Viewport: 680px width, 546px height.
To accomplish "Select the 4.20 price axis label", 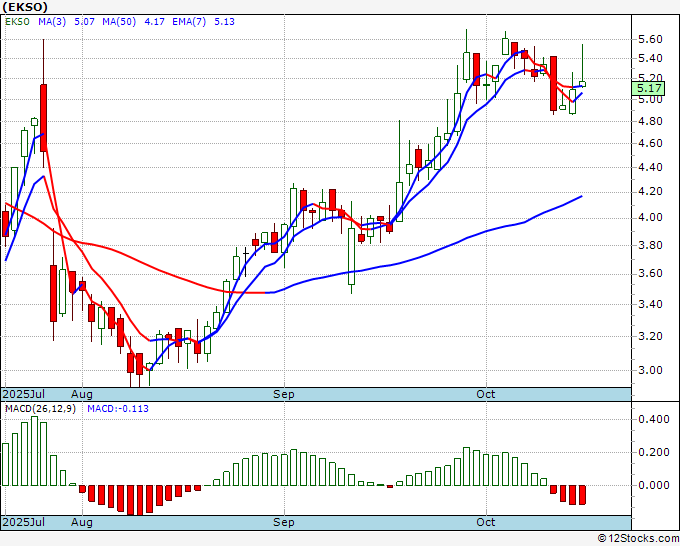I will click(x=650, y=192).
